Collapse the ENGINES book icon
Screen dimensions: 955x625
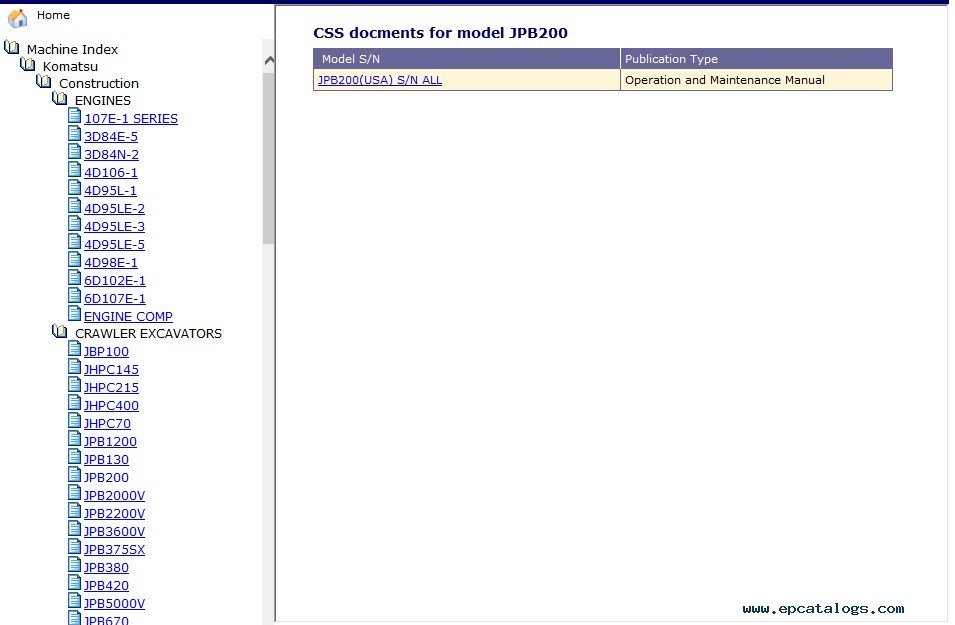tap(60, 98)
